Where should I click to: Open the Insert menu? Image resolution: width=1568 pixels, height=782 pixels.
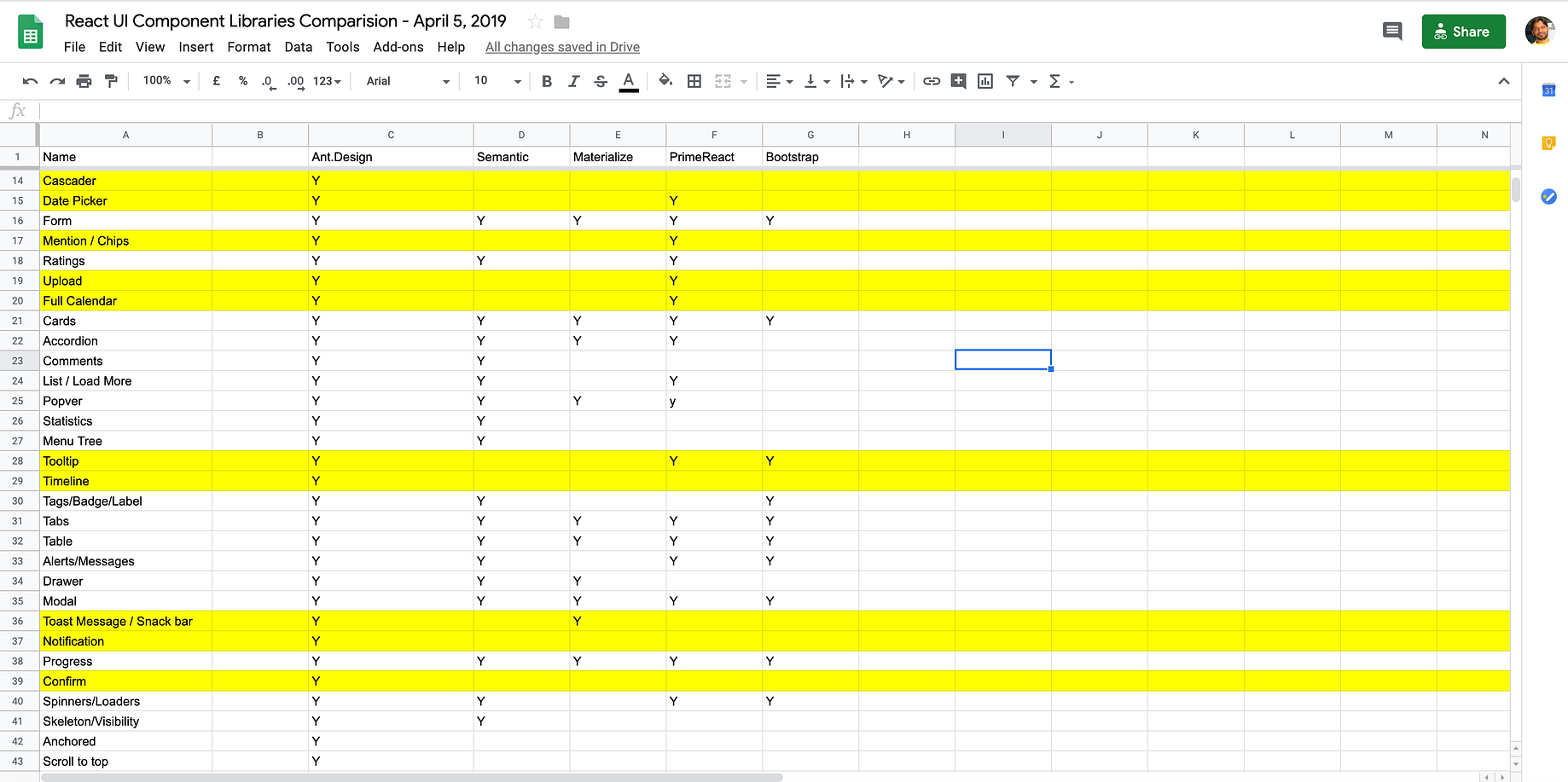click(x=196, y=47)
